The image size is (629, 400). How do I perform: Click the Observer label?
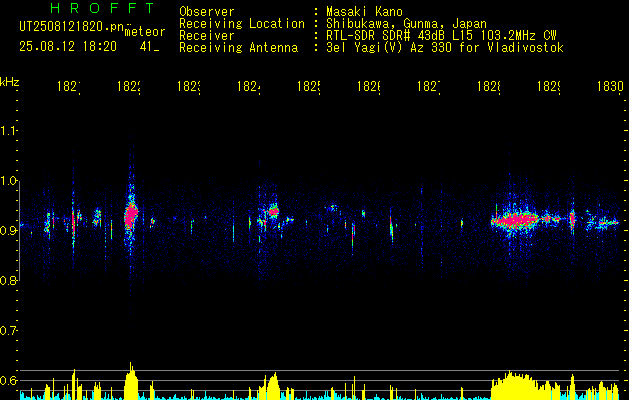(207, 12)
